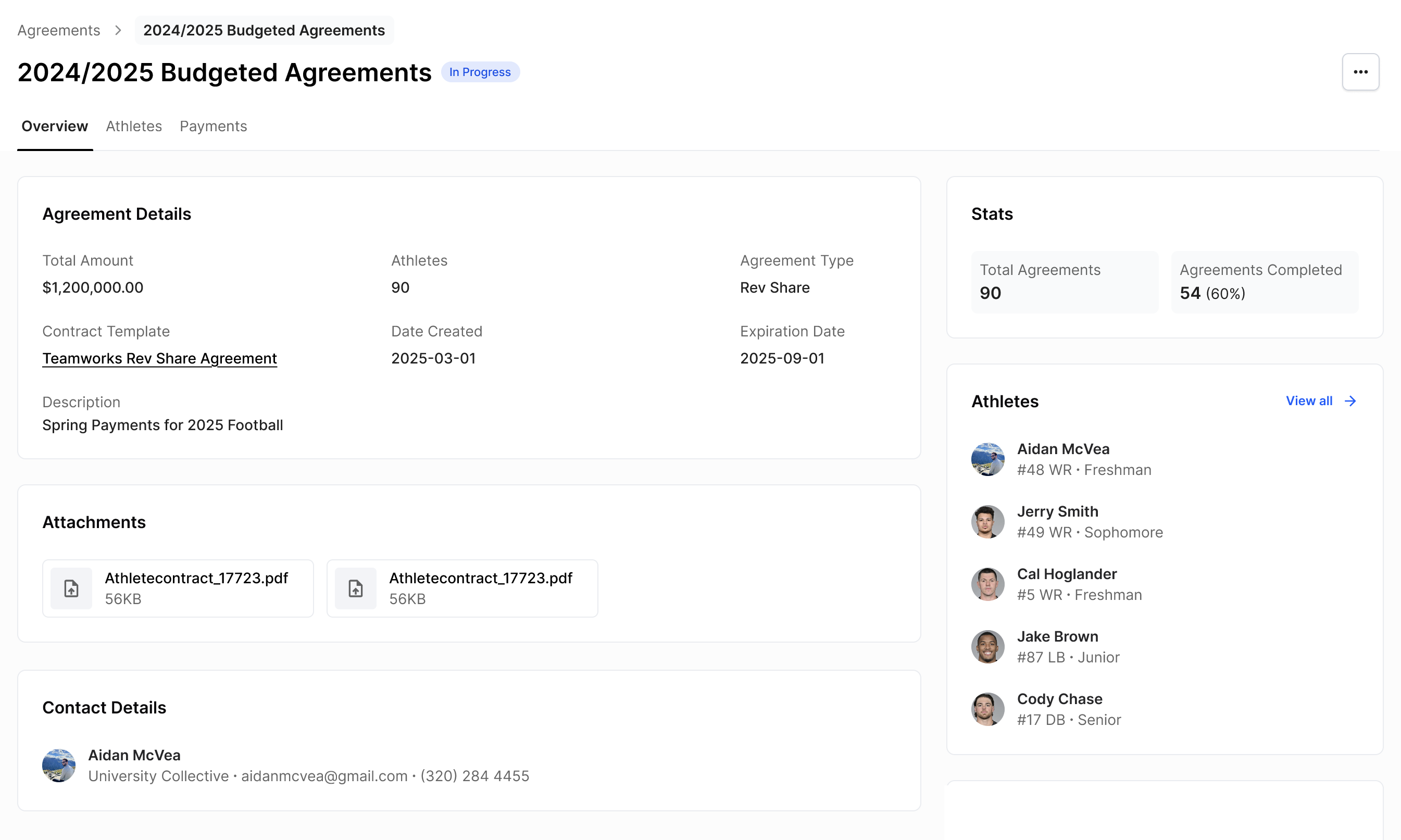Viewport: 1401px width, 840px height.
Task: Click the #49 WR · Sophomore text
Action: (1090, 532)
